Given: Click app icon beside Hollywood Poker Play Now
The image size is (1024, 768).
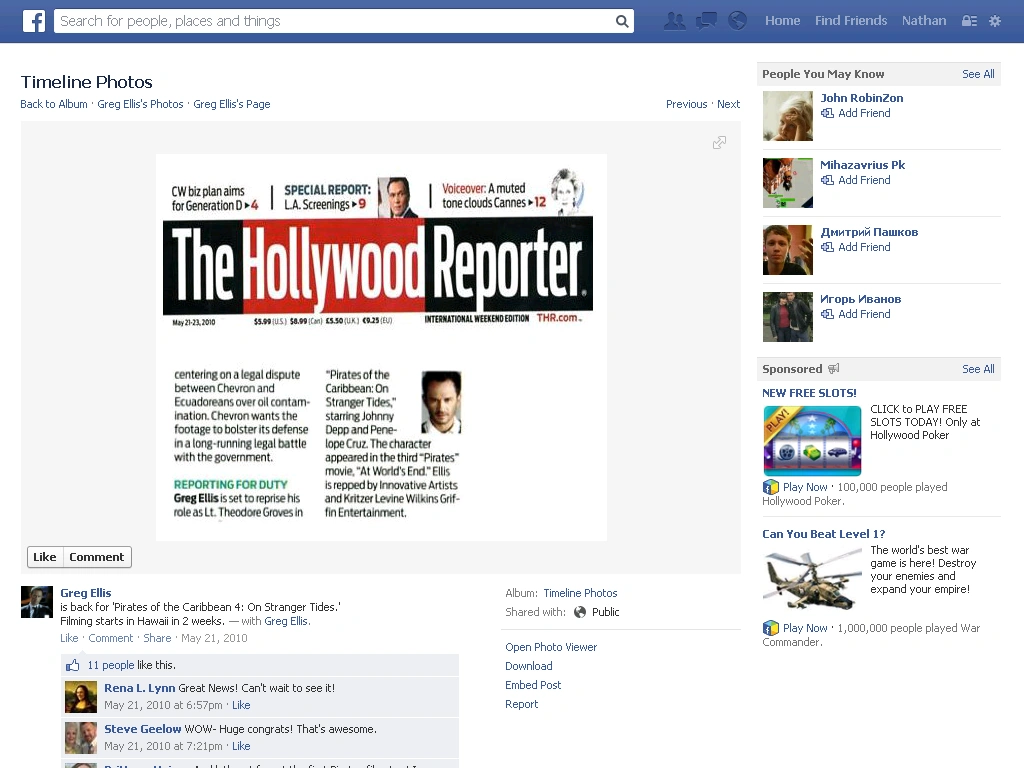Looking at the screenshot, I should (771, 487).
